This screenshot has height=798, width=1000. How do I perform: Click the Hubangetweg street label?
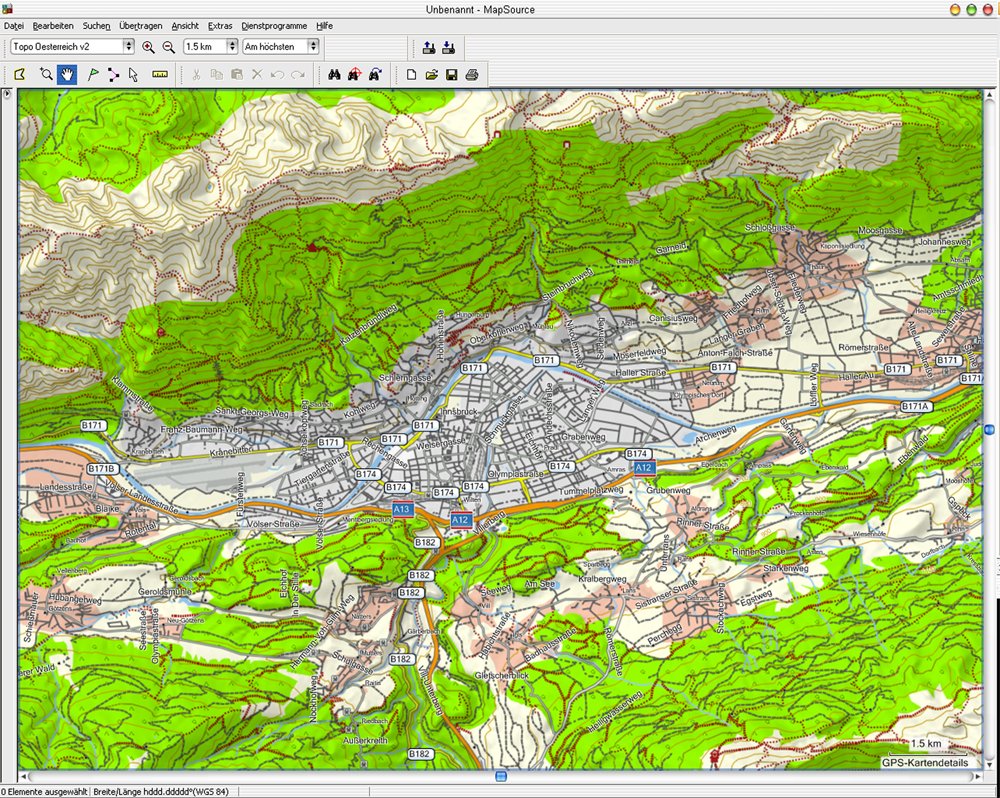[x=75, y=600]
